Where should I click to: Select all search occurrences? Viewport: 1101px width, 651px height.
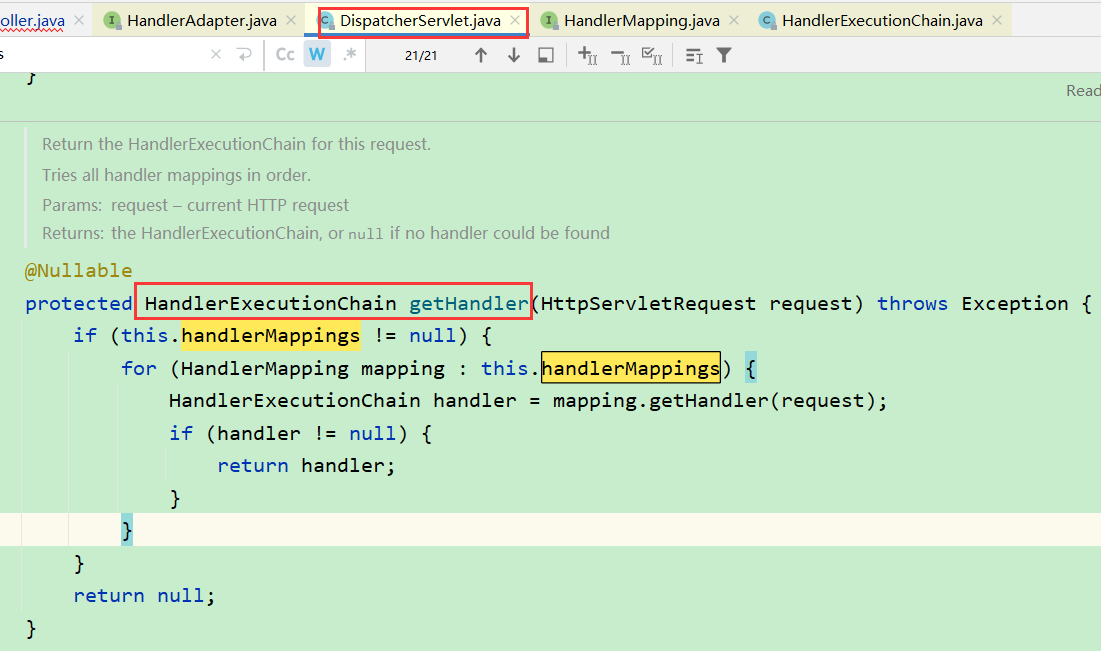(x=652, y=55)
